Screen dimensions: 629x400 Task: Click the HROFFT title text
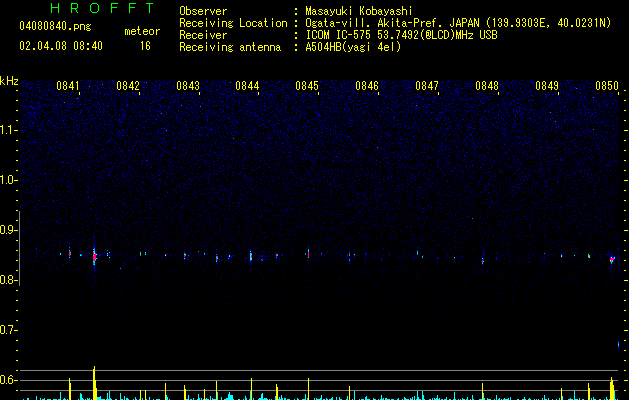pyautogui.click(x=103, y=8)
